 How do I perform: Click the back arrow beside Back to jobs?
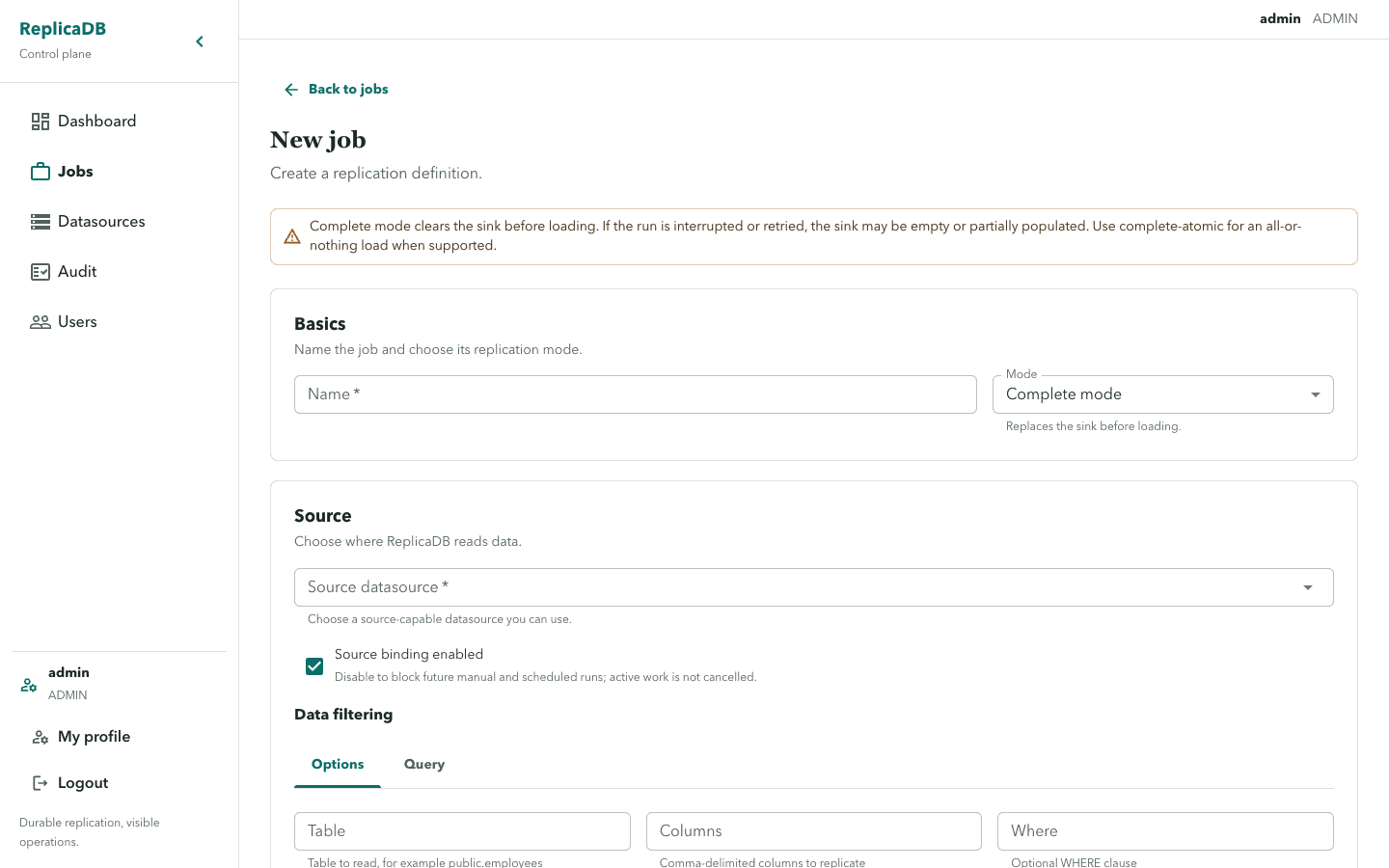291,90
